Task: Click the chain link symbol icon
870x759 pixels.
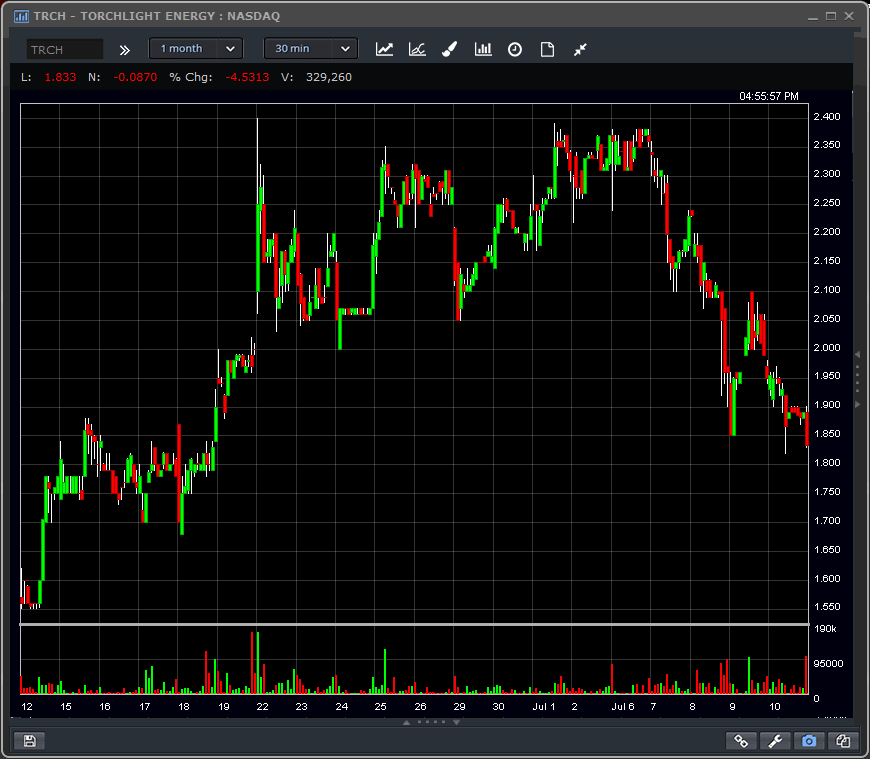Action: point(741,741)
